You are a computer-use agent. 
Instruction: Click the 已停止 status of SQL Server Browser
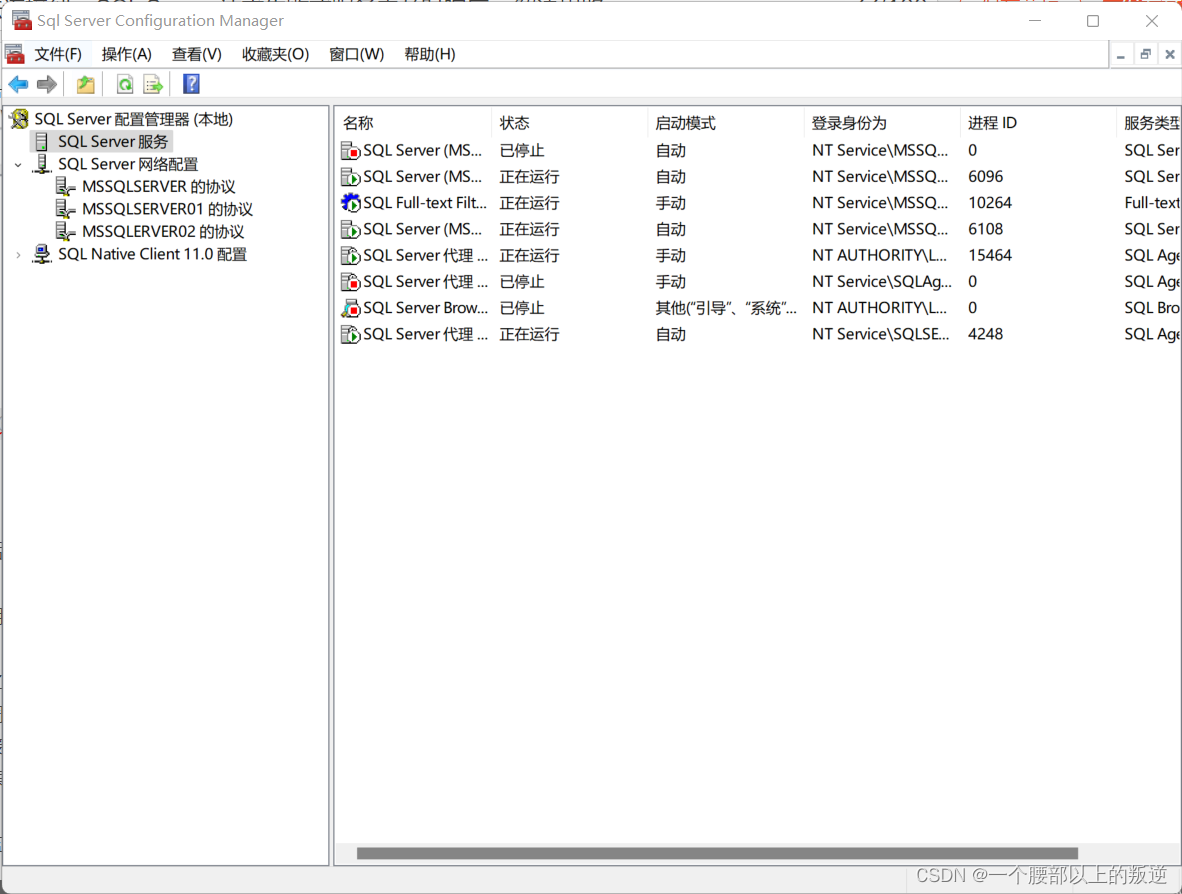click(x=522, y=308)
